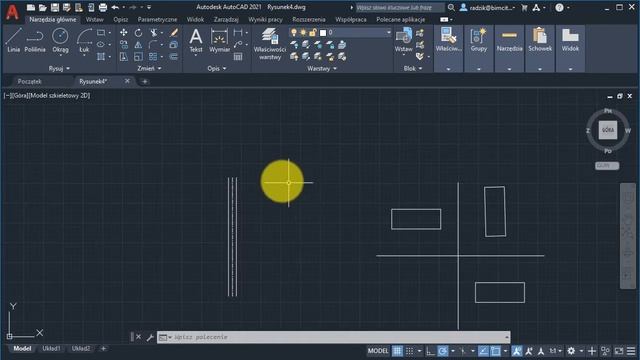This screenshot has height=360, width=640.
Task: Switch to the Początek file tab
Action: click(29, 81)
